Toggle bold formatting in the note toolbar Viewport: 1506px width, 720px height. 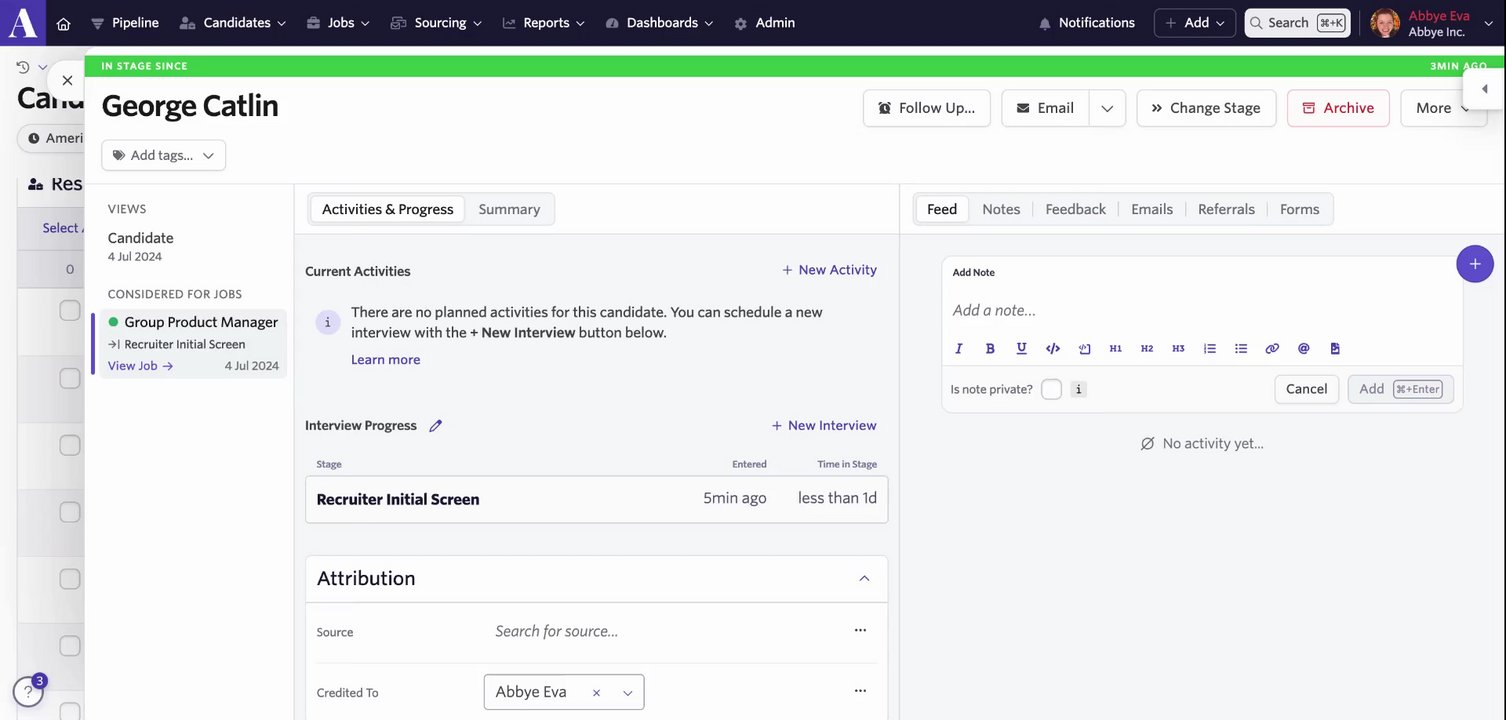click(990, 349)
